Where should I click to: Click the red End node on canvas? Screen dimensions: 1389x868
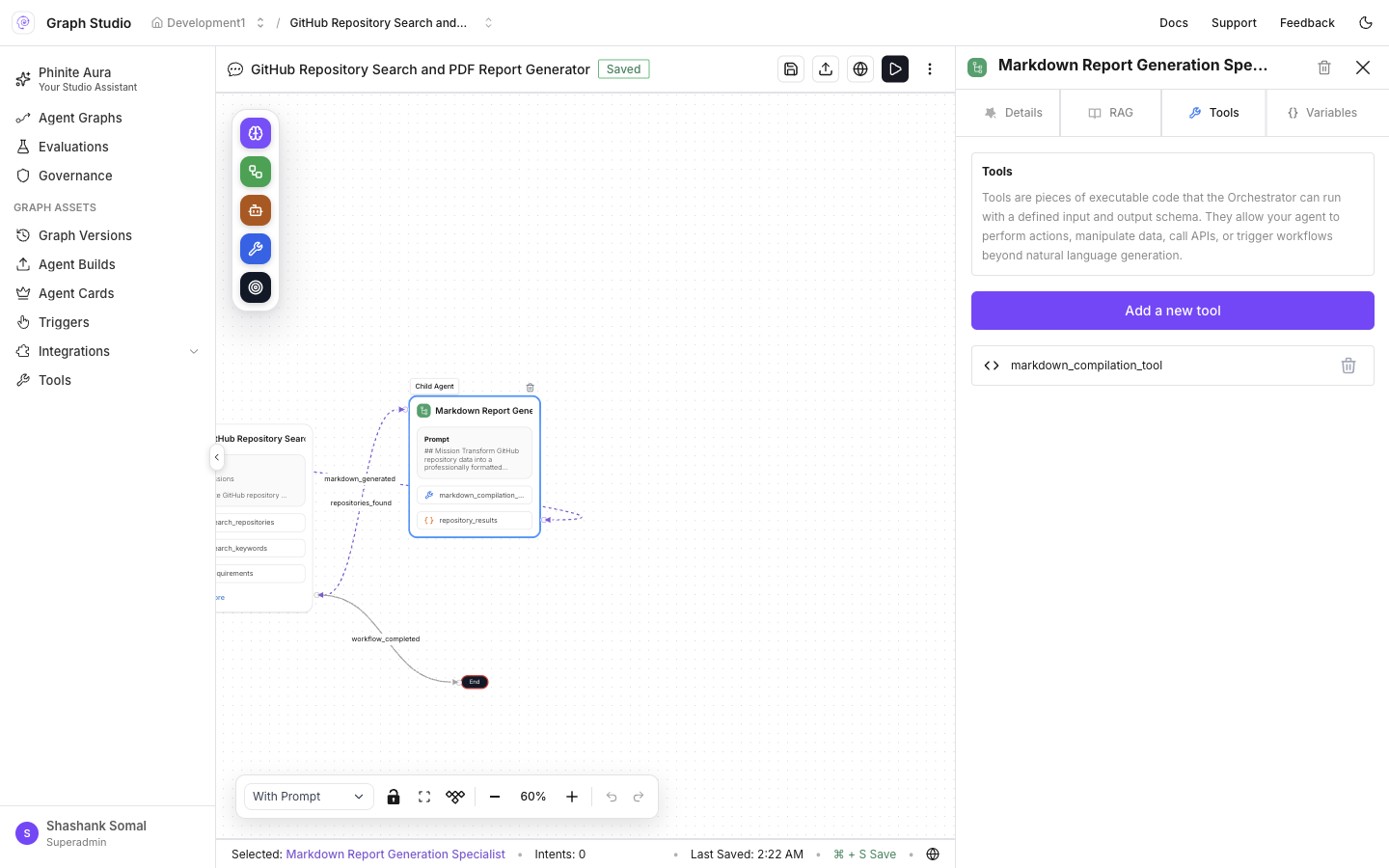475,682
